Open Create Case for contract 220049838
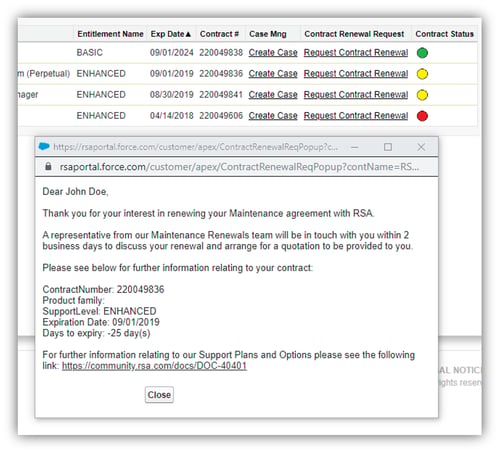 [x=273, y=53]
